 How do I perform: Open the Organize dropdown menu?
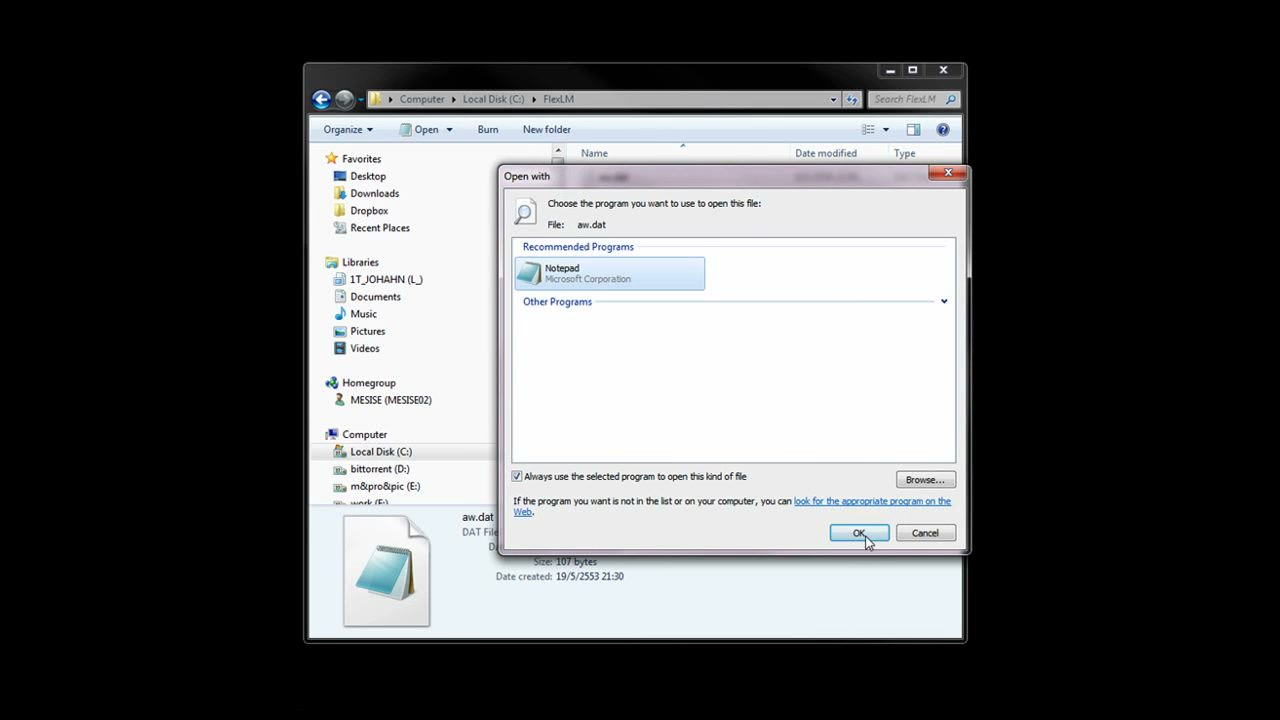pos(348,129)
